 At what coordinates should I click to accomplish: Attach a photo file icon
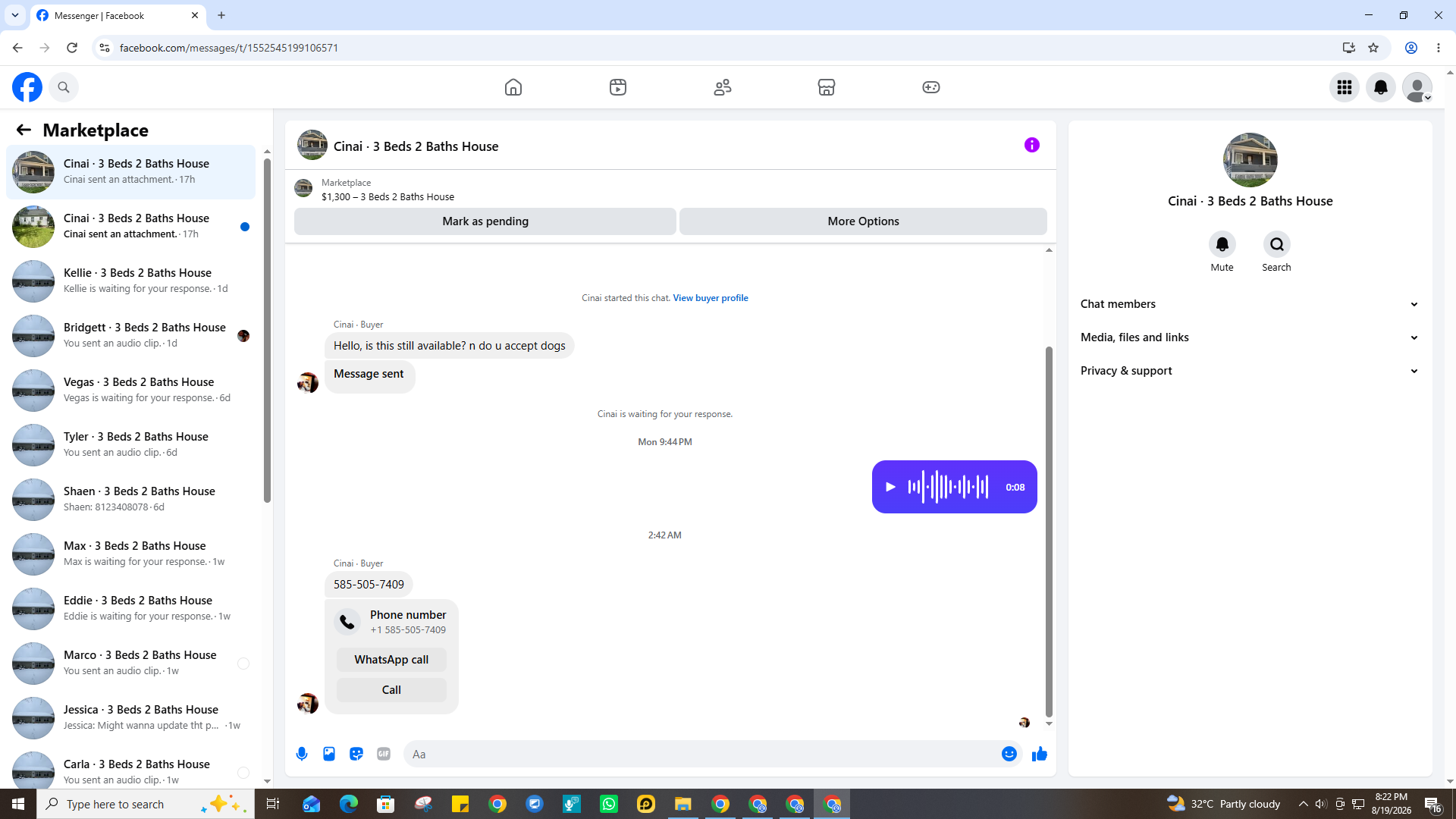(x=329, y=754)
